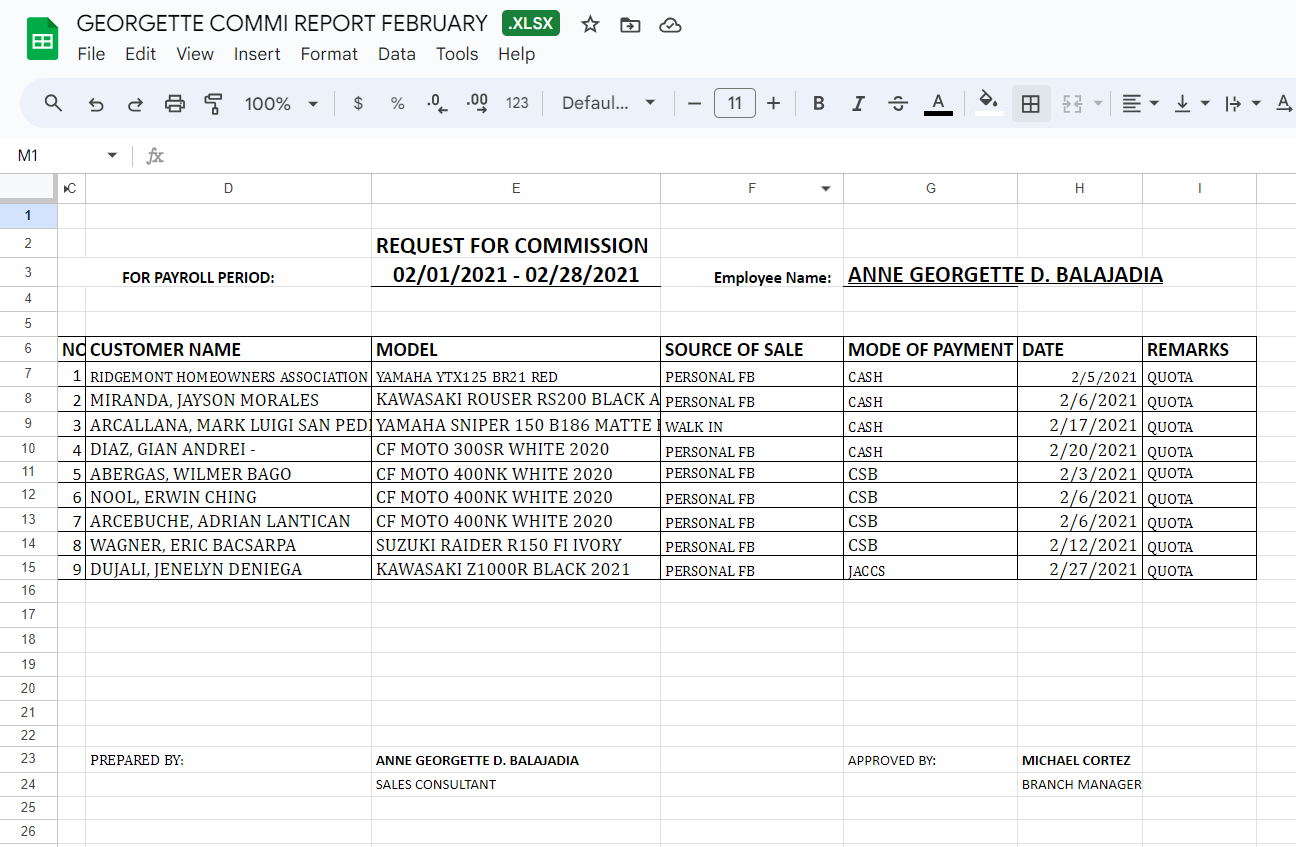Toggle strikethrough formatting
The width and height of the screenshot is (1296, 847).
(898, 103)
